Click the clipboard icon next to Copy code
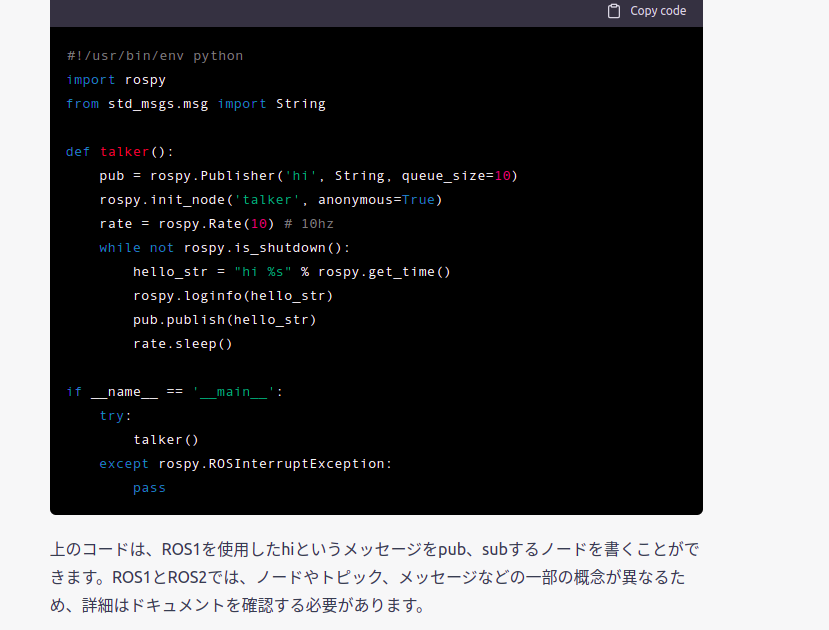829x630 pixels. click(x=613, y=11)
